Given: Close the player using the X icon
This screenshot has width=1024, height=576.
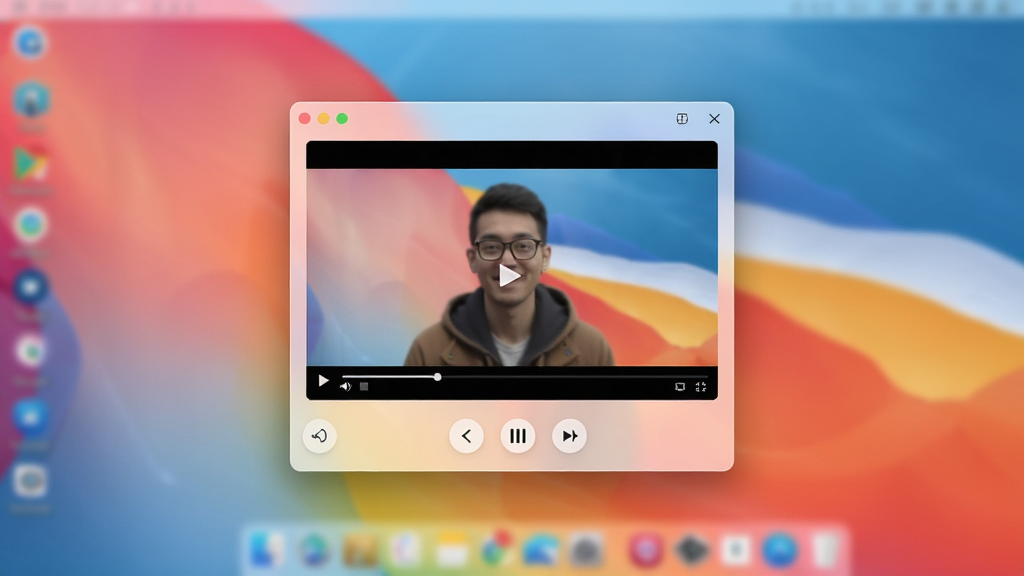Looking at the screenshot, I should [x=714, y=118].
